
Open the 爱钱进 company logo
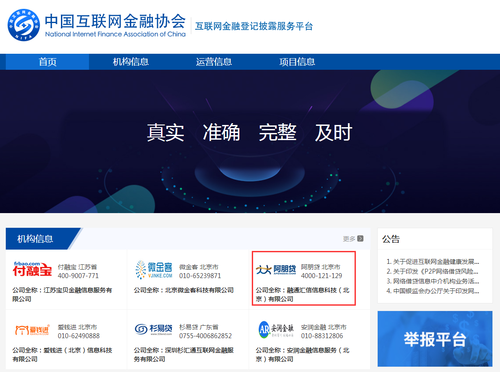click(x=32, y=330)
